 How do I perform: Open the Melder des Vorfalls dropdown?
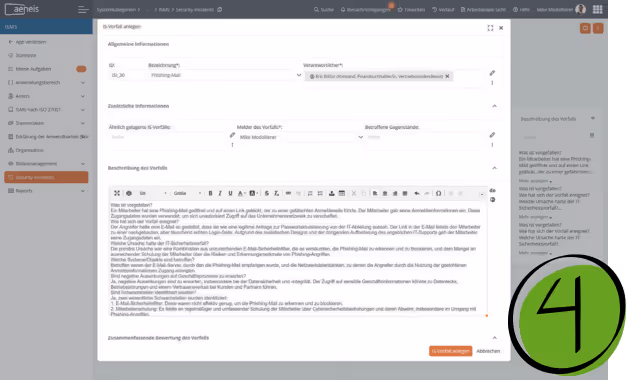tap(360, 137)
